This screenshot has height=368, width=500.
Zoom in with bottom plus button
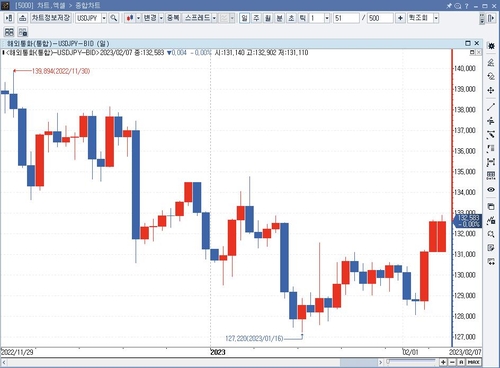coord(443,362)
